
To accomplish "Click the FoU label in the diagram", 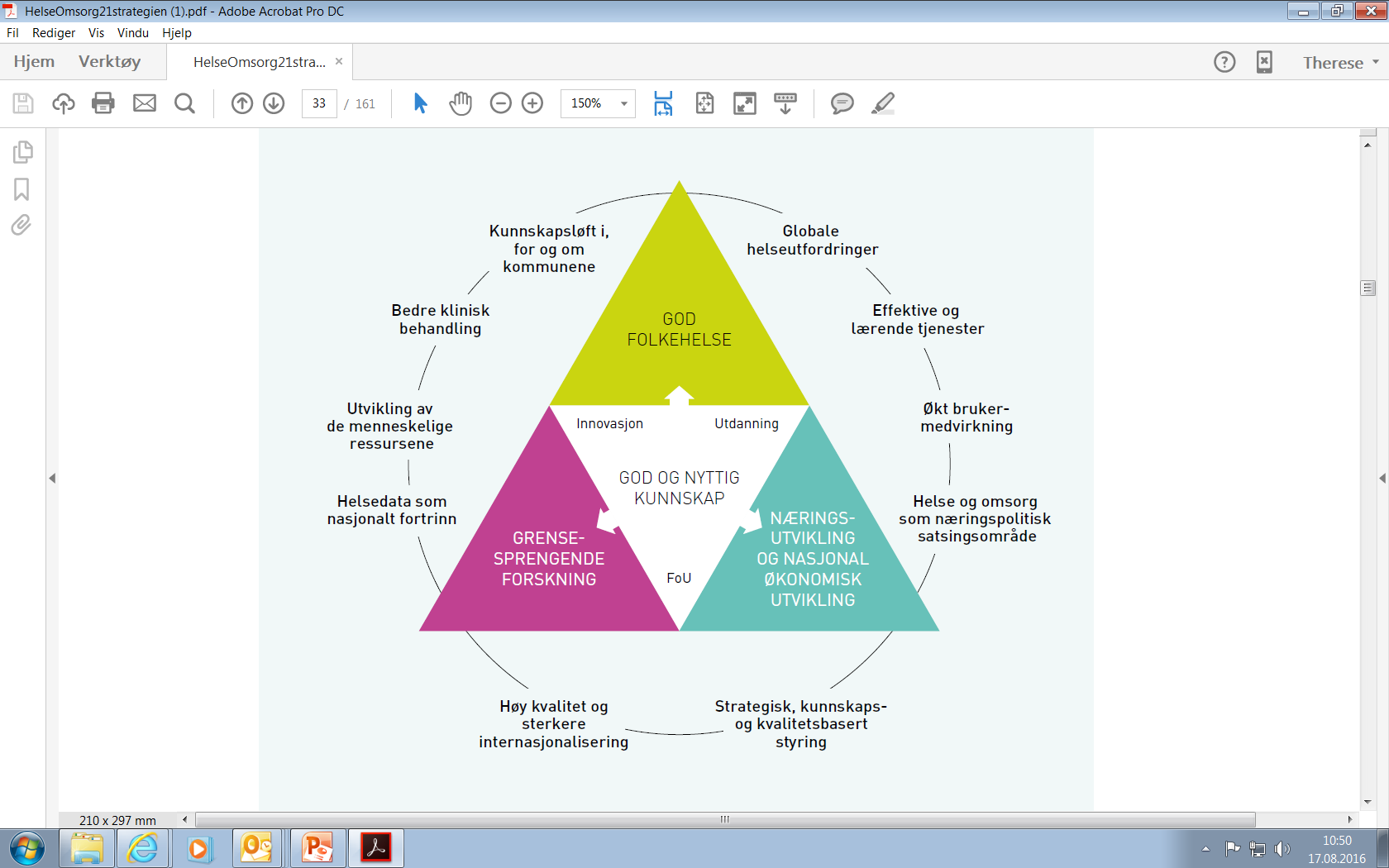I will [679, 578].
